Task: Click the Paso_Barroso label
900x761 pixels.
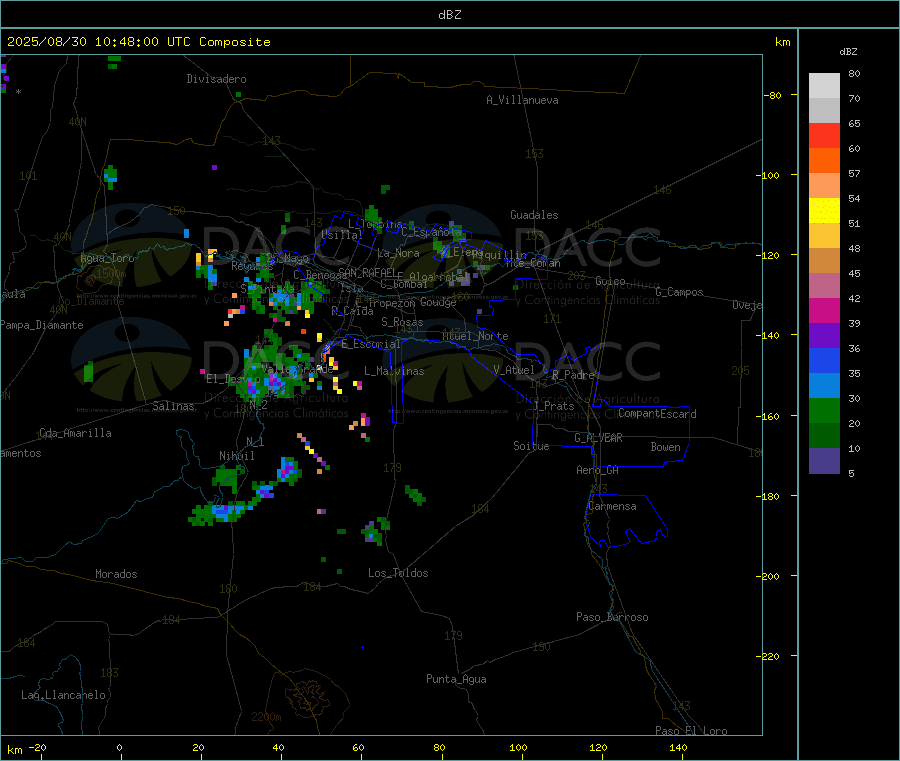Action: 612,617
